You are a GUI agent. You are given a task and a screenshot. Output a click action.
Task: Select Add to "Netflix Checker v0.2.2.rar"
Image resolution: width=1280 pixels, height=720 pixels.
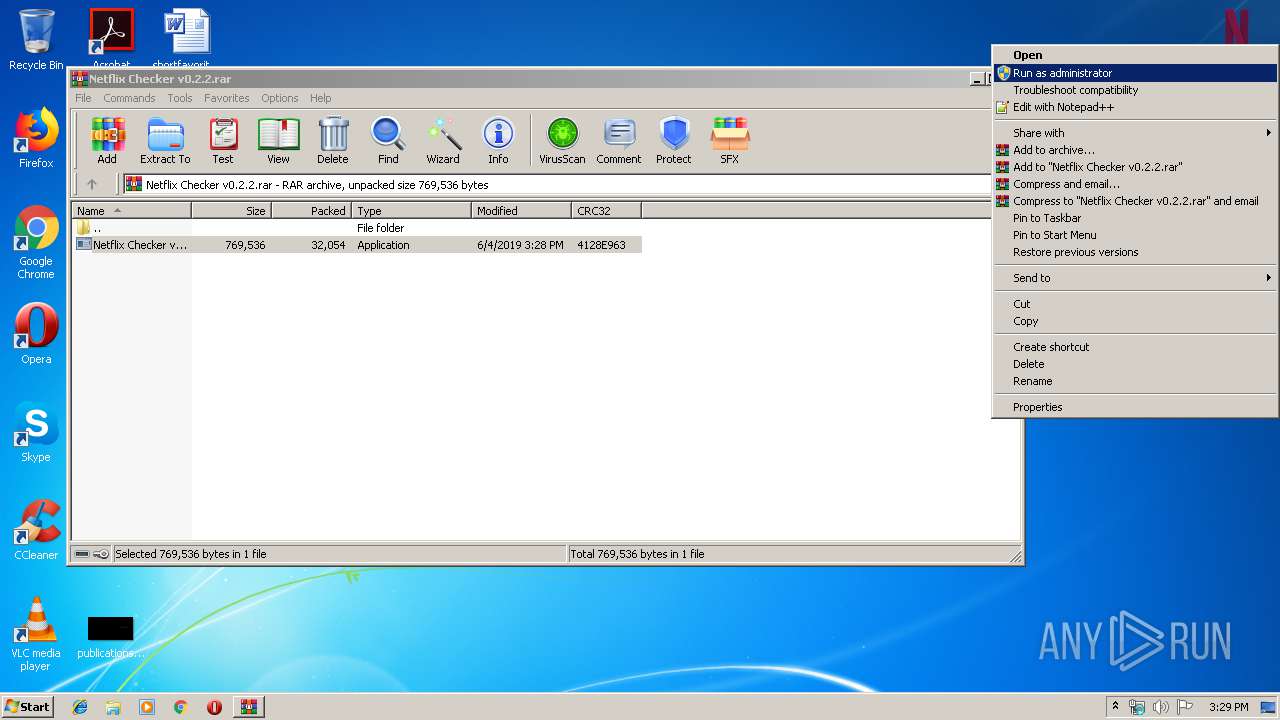[1135, 167]
